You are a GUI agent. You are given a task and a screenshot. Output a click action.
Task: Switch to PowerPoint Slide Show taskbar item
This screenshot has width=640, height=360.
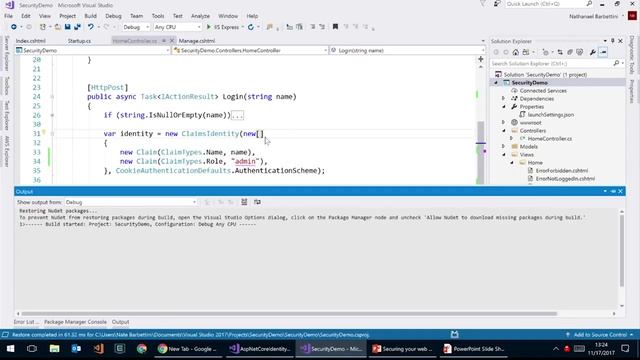(x=475, y=349)
